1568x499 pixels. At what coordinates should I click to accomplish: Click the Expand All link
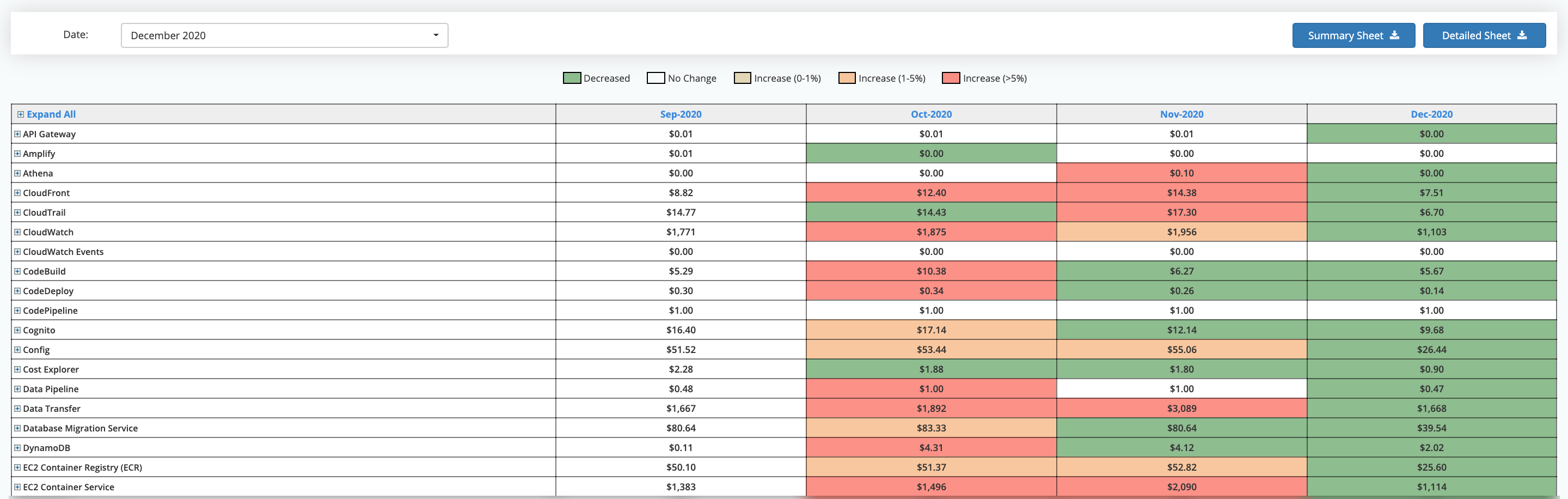click(51, 114)
